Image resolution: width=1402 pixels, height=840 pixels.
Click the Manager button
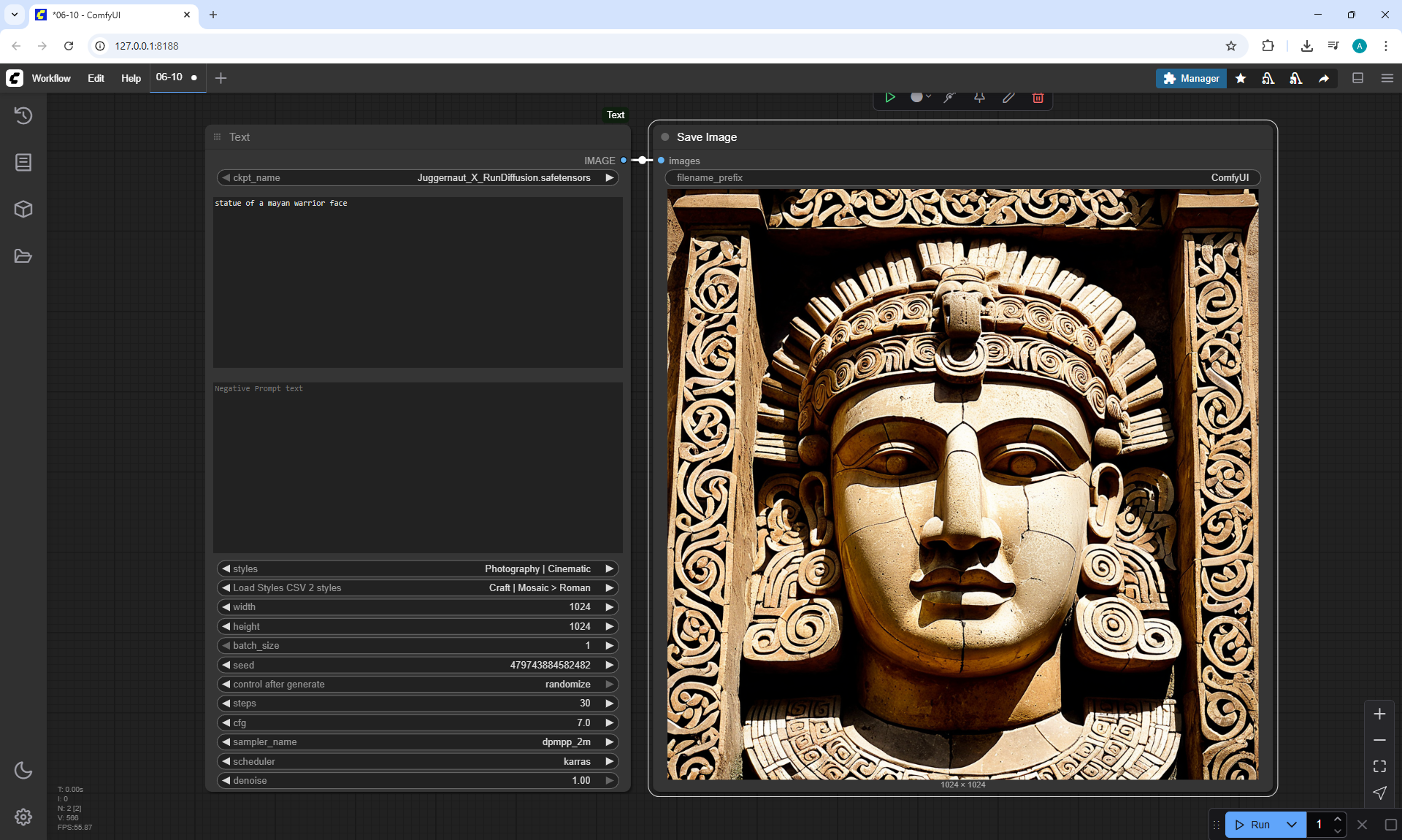tap(1191, 78)
